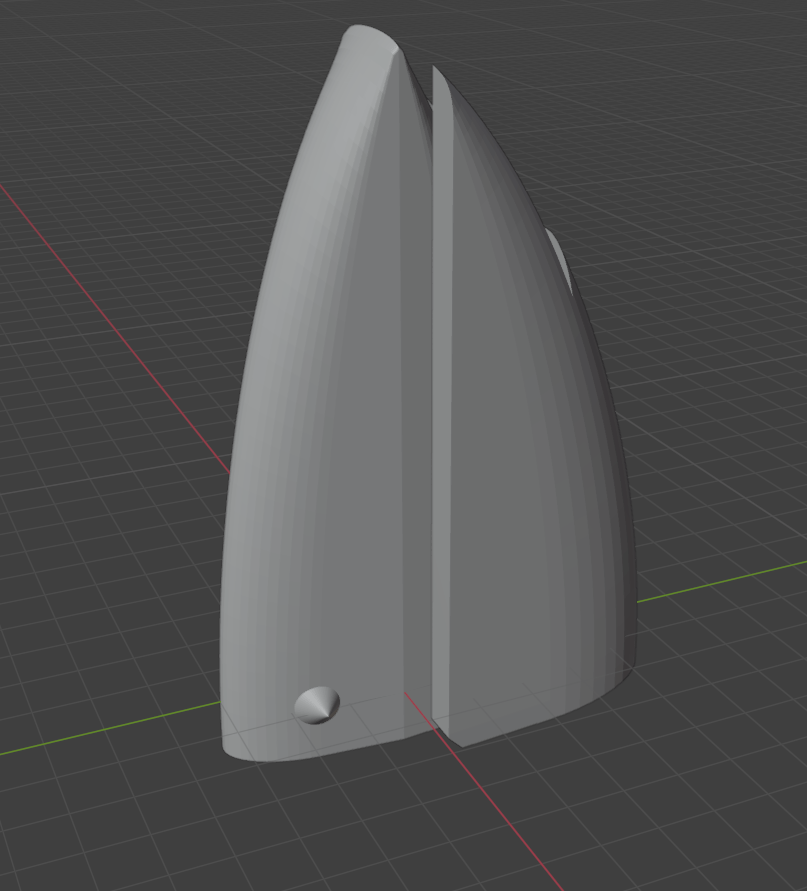Click the green Y axis line left side

[x=100, y=732]
